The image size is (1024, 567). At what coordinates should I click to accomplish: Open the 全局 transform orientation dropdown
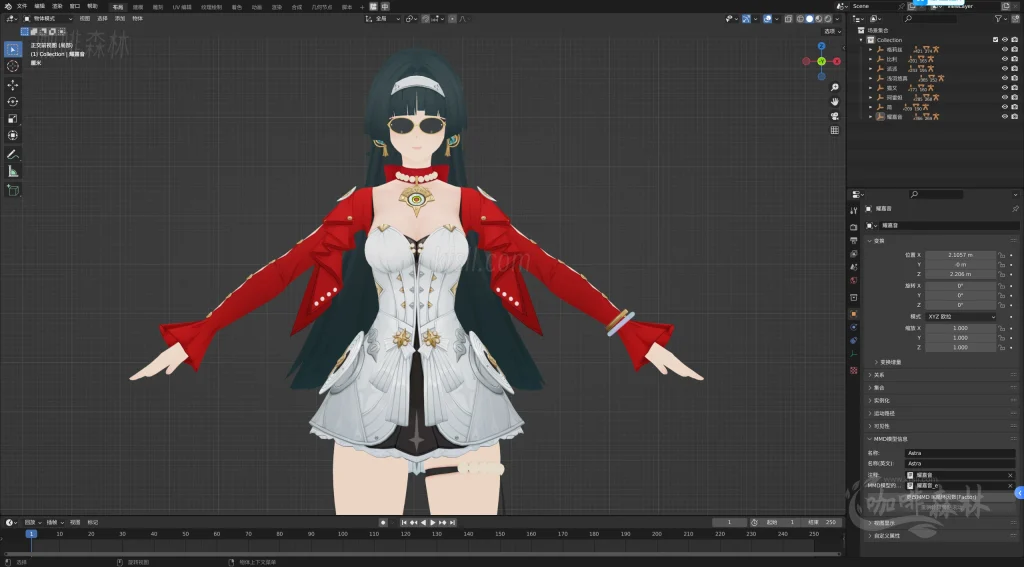pos(382,19)
